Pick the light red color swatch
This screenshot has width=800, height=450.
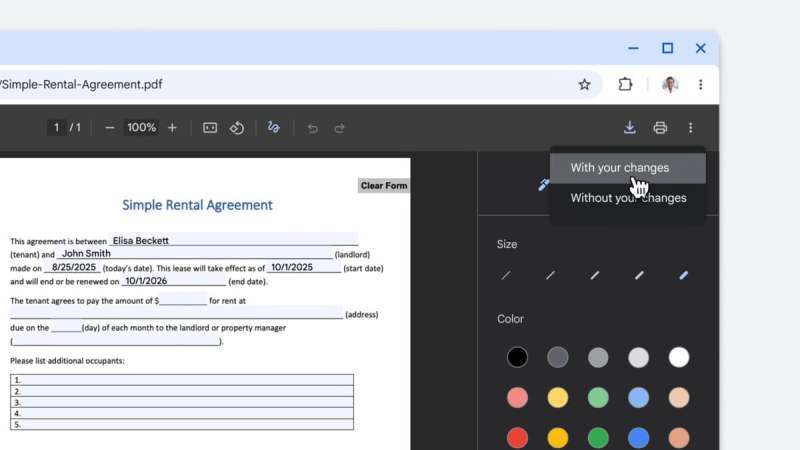coord(517,397)
